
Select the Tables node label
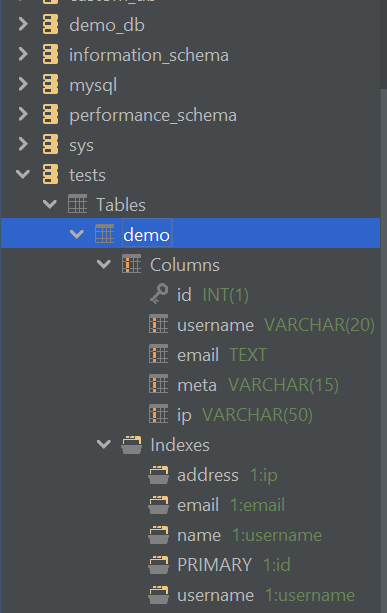coord(121,205)
